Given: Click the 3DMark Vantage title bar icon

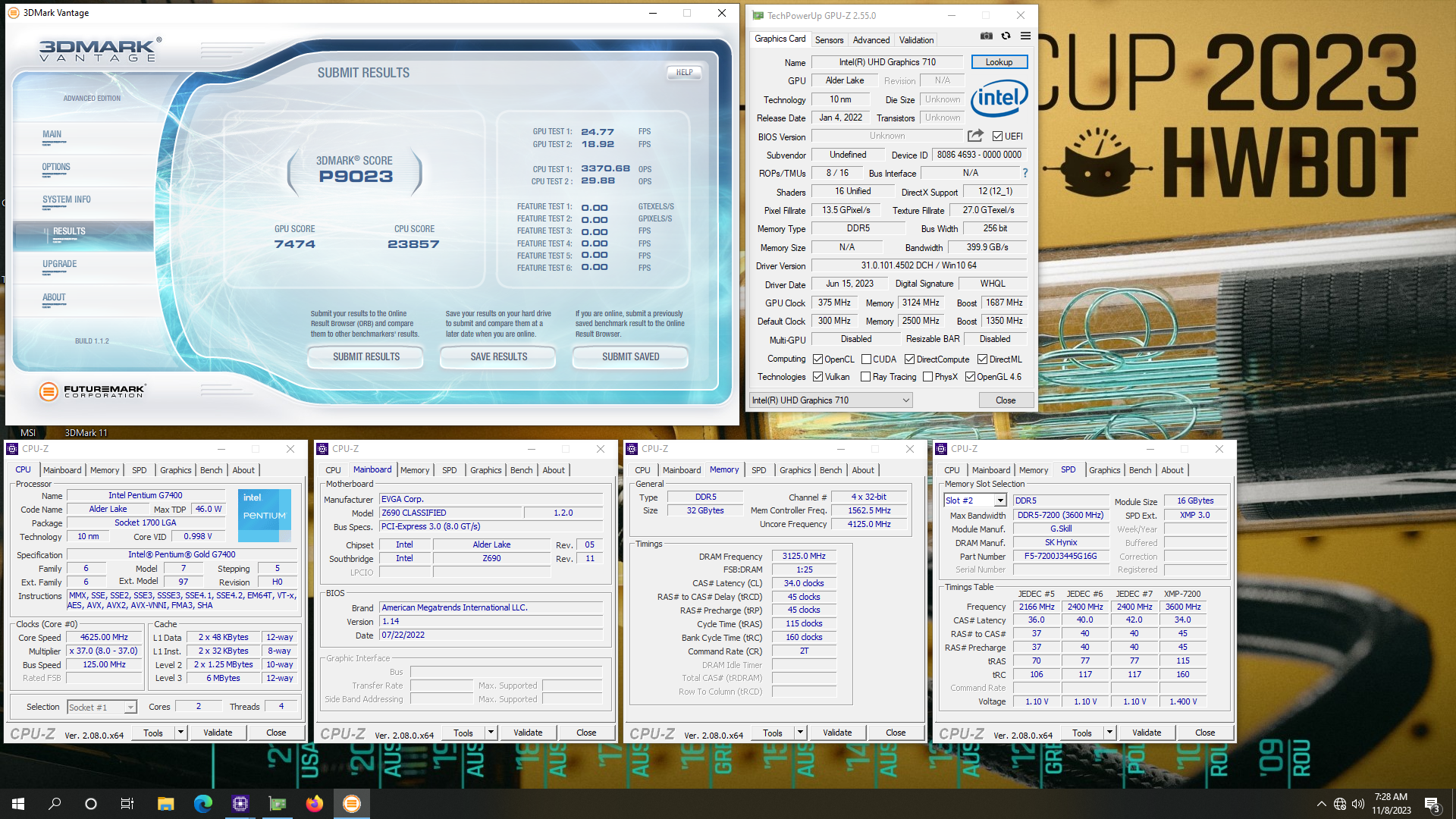Looking at the screenshot, I should pos(14,13).
